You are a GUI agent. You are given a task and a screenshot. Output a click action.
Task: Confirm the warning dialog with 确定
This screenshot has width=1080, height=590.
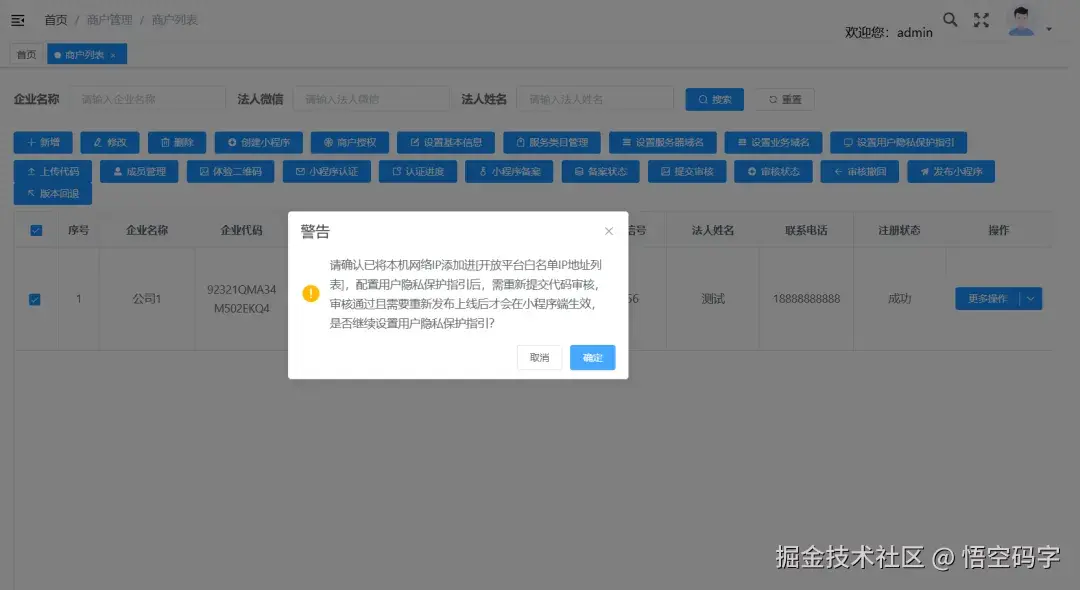pyautogui.click(x=592, y=357)
